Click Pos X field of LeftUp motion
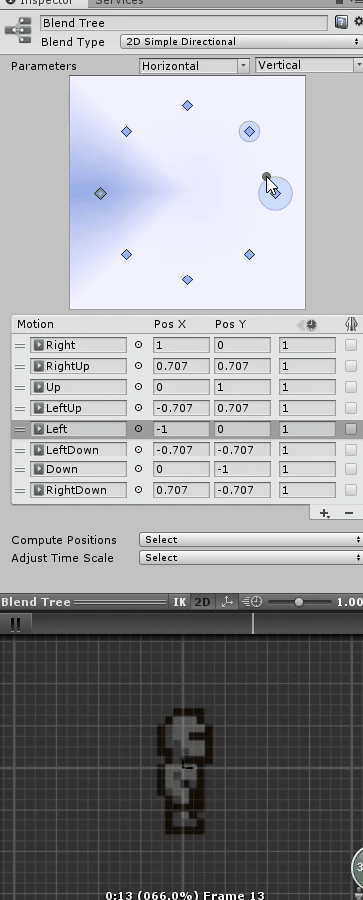 [x=181, y=408]
